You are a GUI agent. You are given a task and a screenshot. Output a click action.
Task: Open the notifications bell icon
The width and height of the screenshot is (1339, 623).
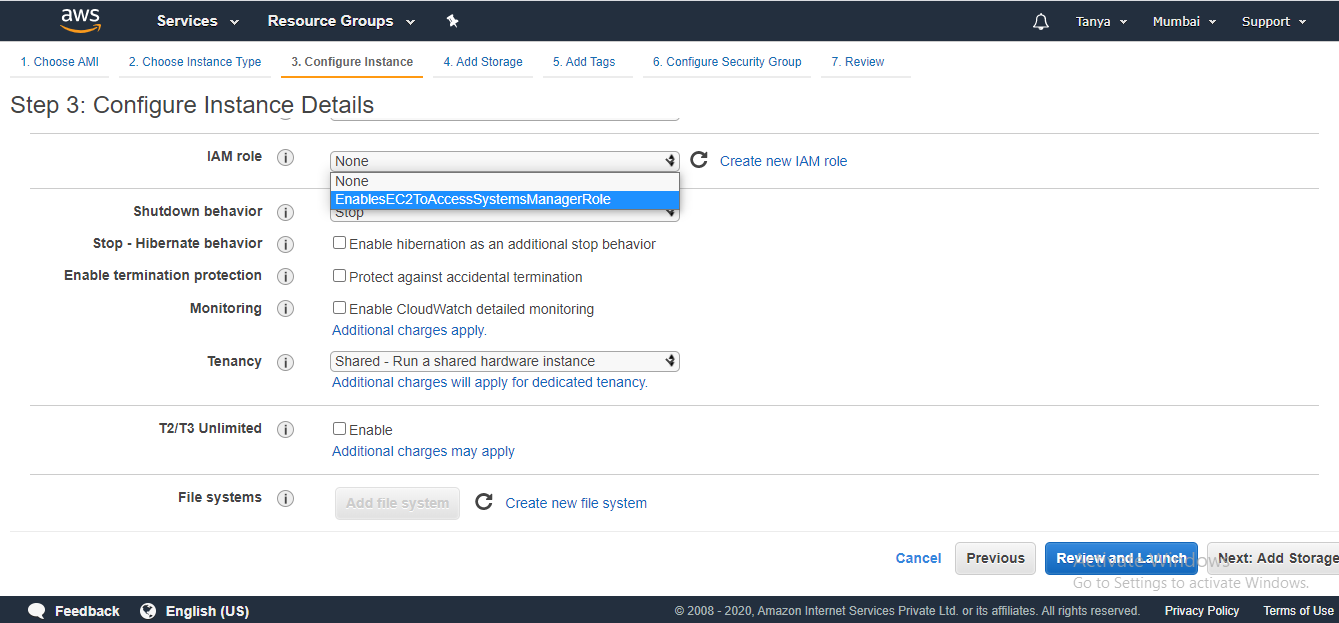click(x=1041, y=21)
